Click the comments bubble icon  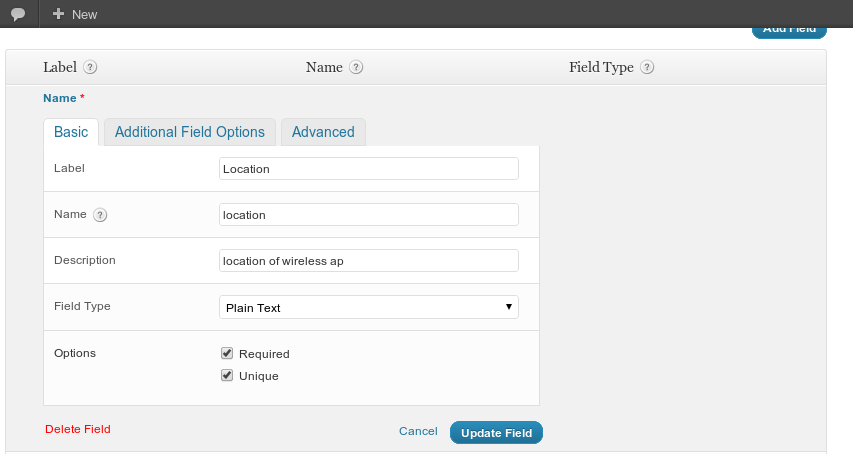[17, 14]
